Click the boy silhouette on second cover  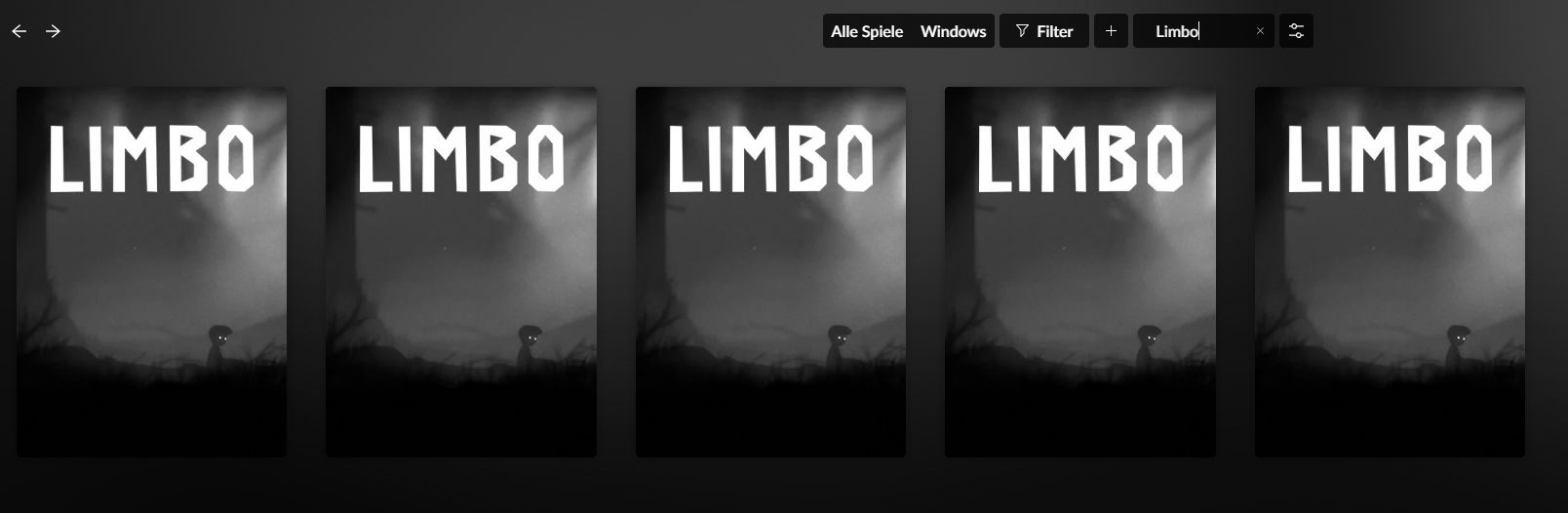click(529, 346)
